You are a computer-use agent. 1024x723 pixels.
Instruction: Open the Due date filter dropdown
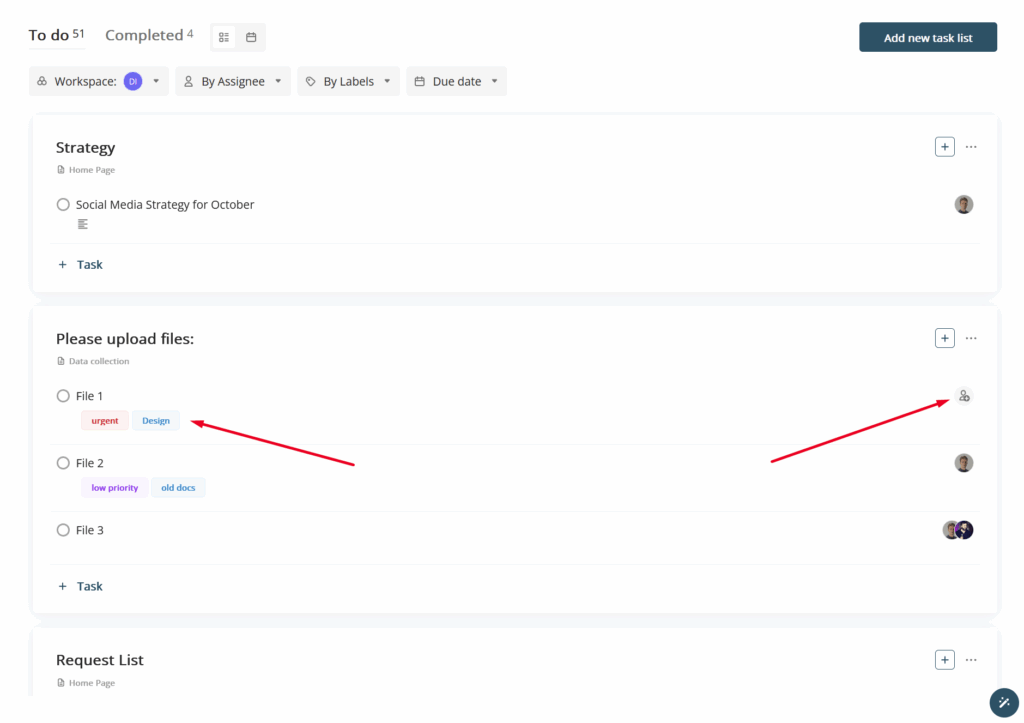pos(456,81)
